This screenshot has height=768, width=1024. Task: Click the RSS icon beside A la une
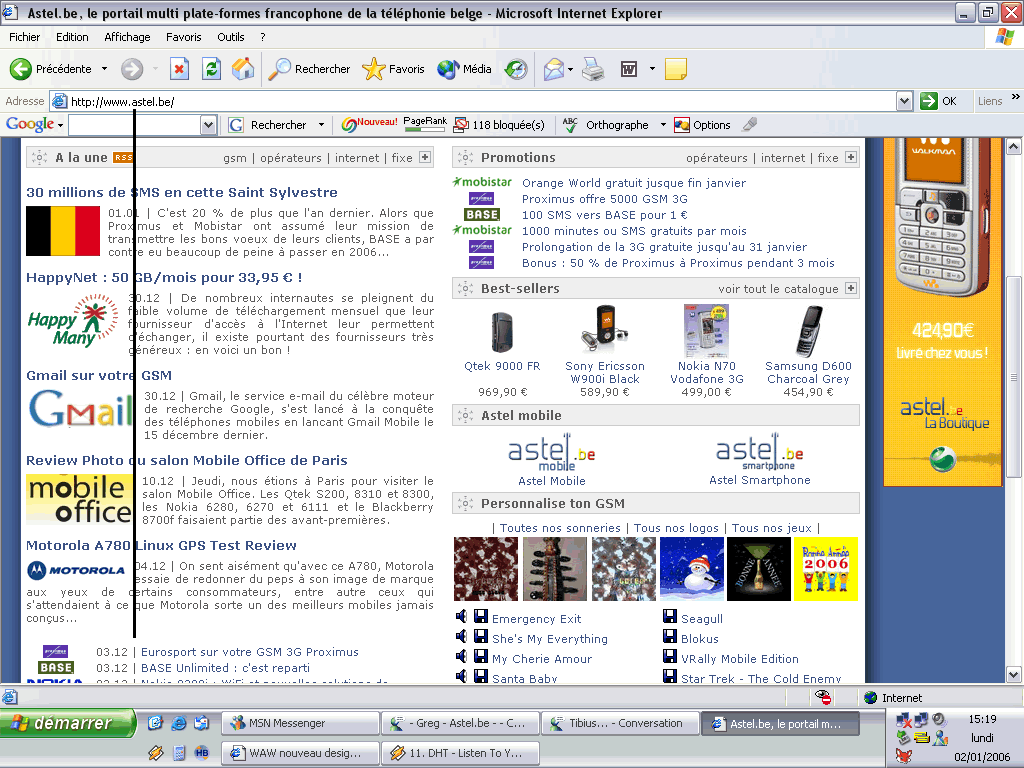pos(123,158)
